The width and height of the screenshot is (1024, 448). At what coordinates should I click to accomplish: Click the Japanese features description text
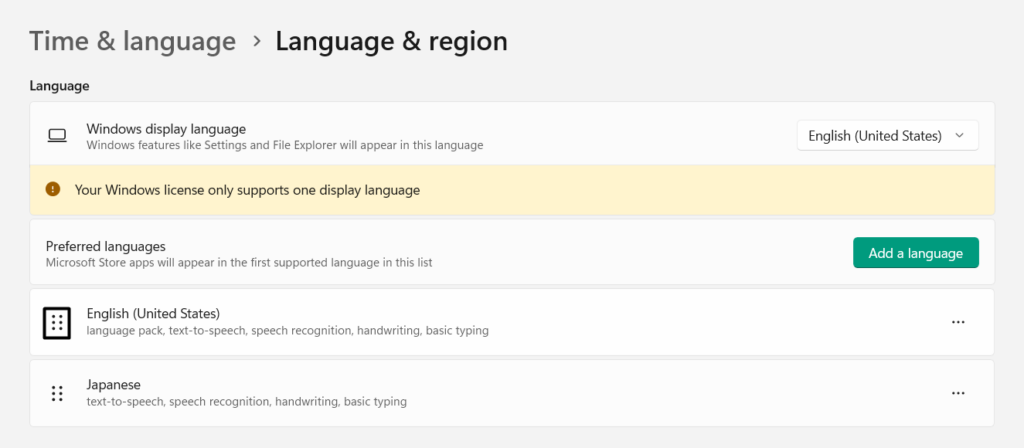[246, 402]
